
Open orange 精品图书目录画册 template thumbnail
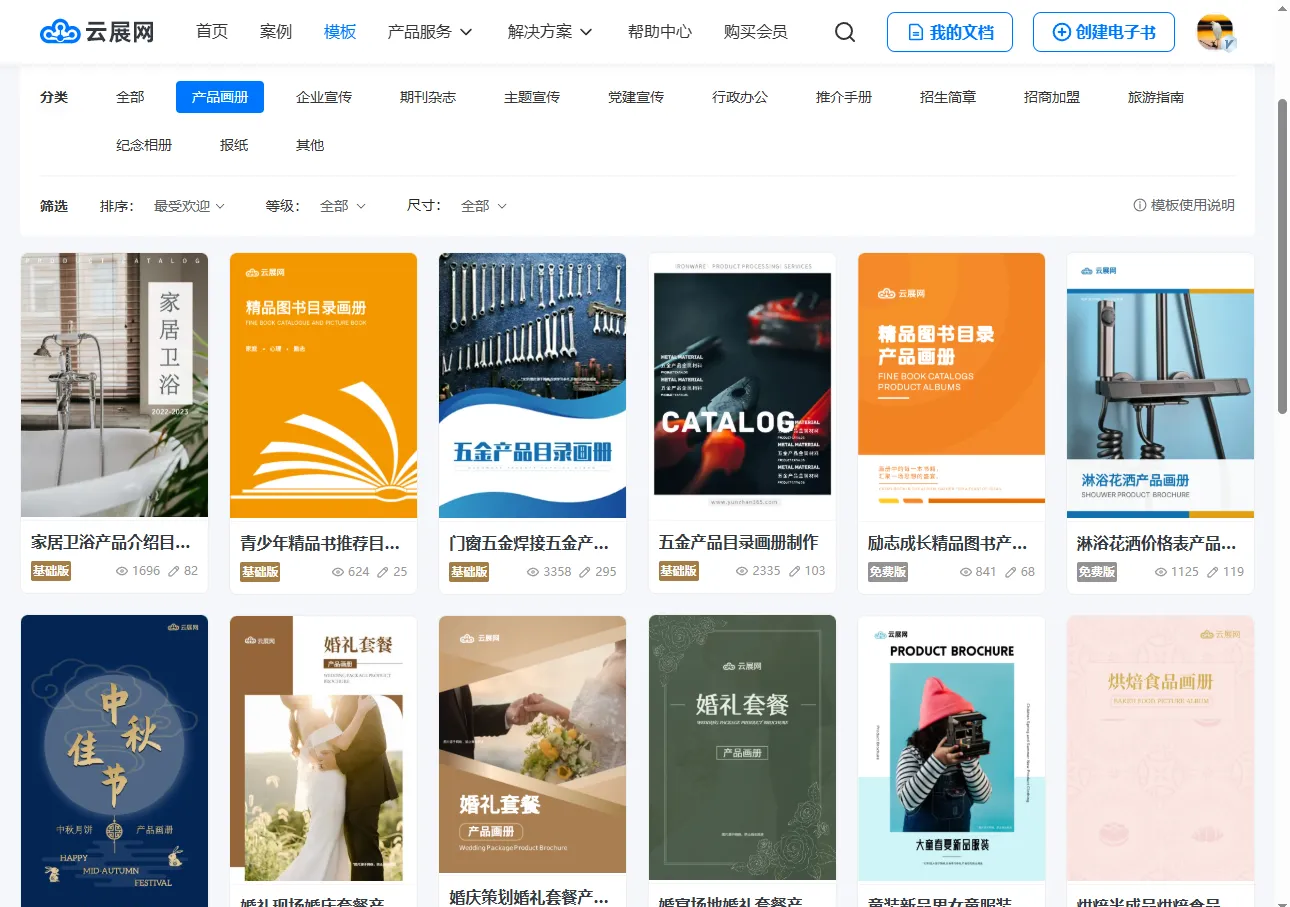[x=323, y=385]
